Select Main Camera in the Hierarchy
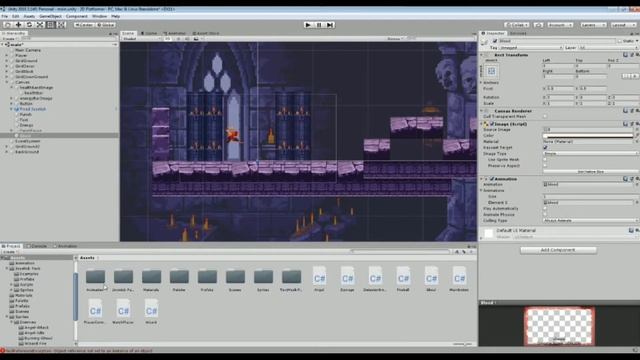The image size is (640, 360). (x=28, y=50)
